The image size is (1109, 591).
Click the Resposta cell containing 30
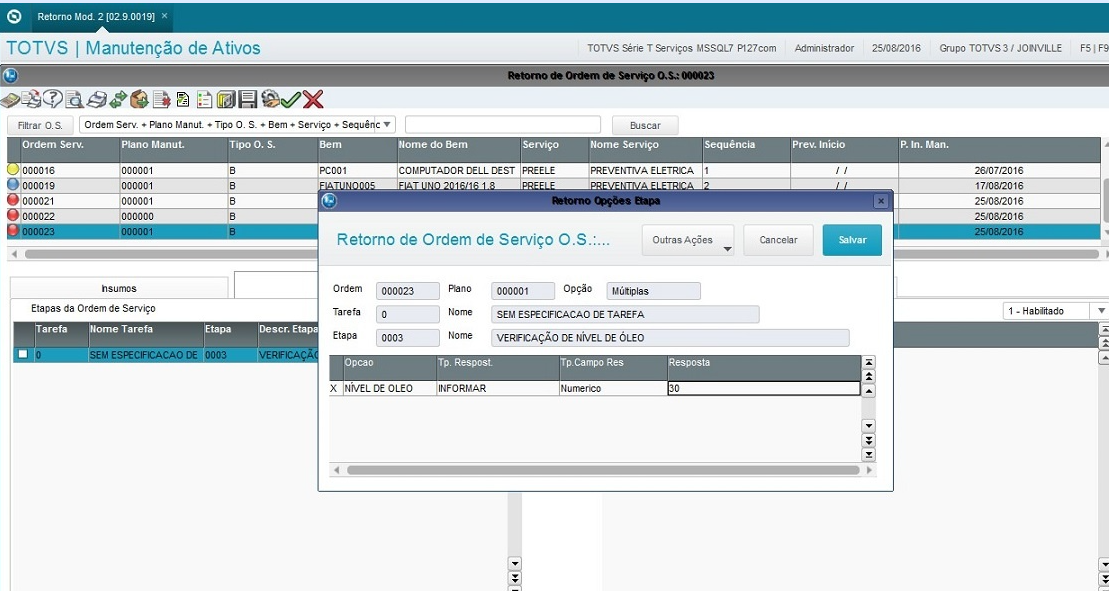click(x=764, y=388)
